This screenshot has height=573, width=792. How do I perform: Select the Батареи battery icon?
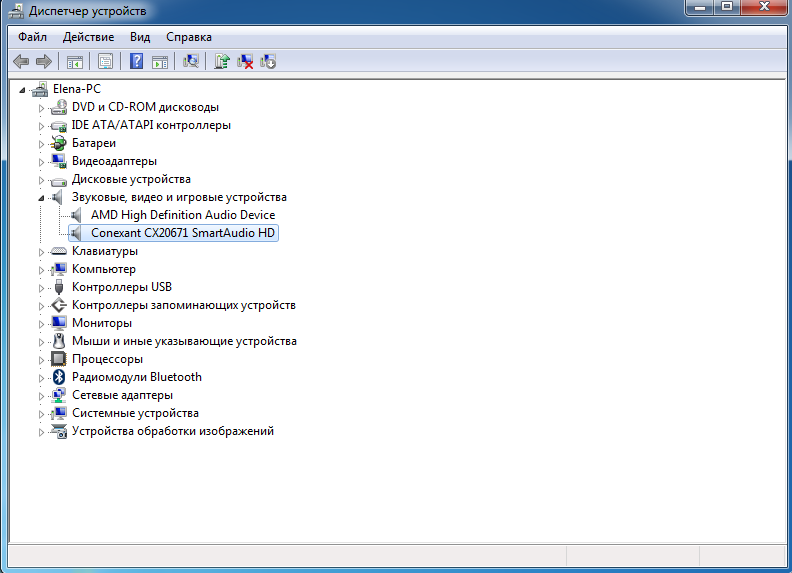tap(59, 143)
